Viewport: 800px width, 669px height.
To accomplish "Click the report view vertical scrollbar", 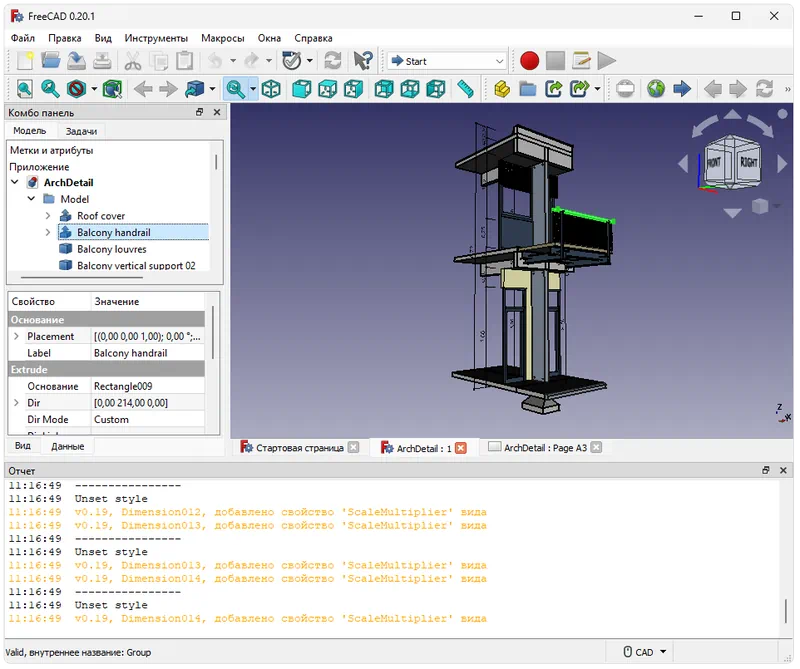I will click(x=786, y=611).
